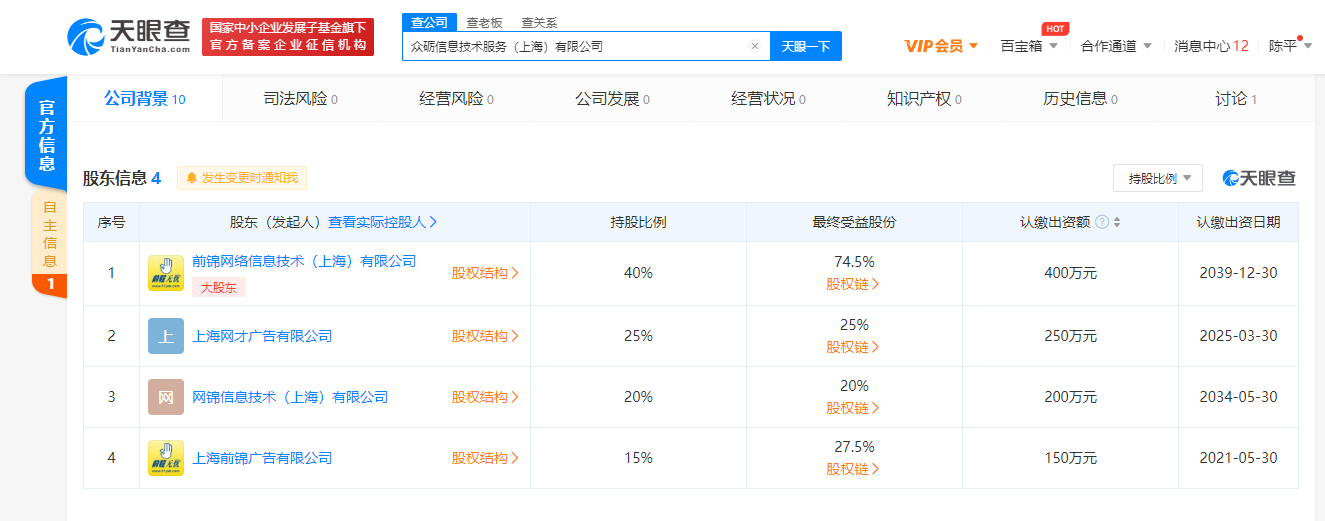
Task: Open 查看实际控股人 link
Action: click(x=383, y=222)
